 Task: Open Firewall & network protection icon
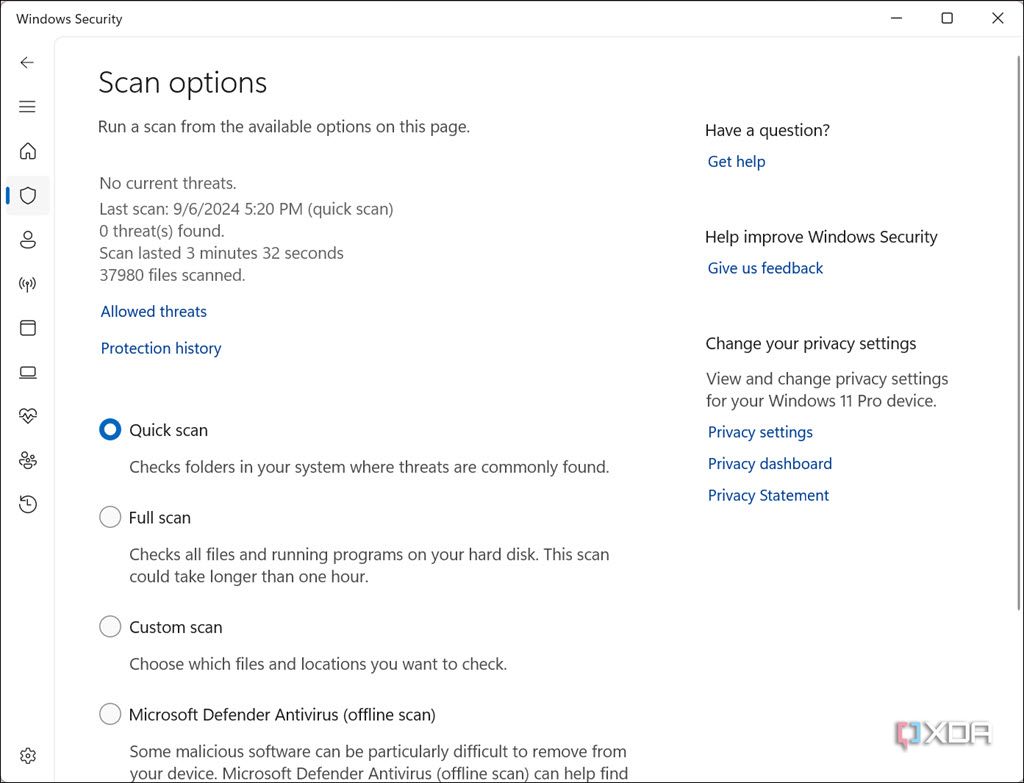[27, 284]
